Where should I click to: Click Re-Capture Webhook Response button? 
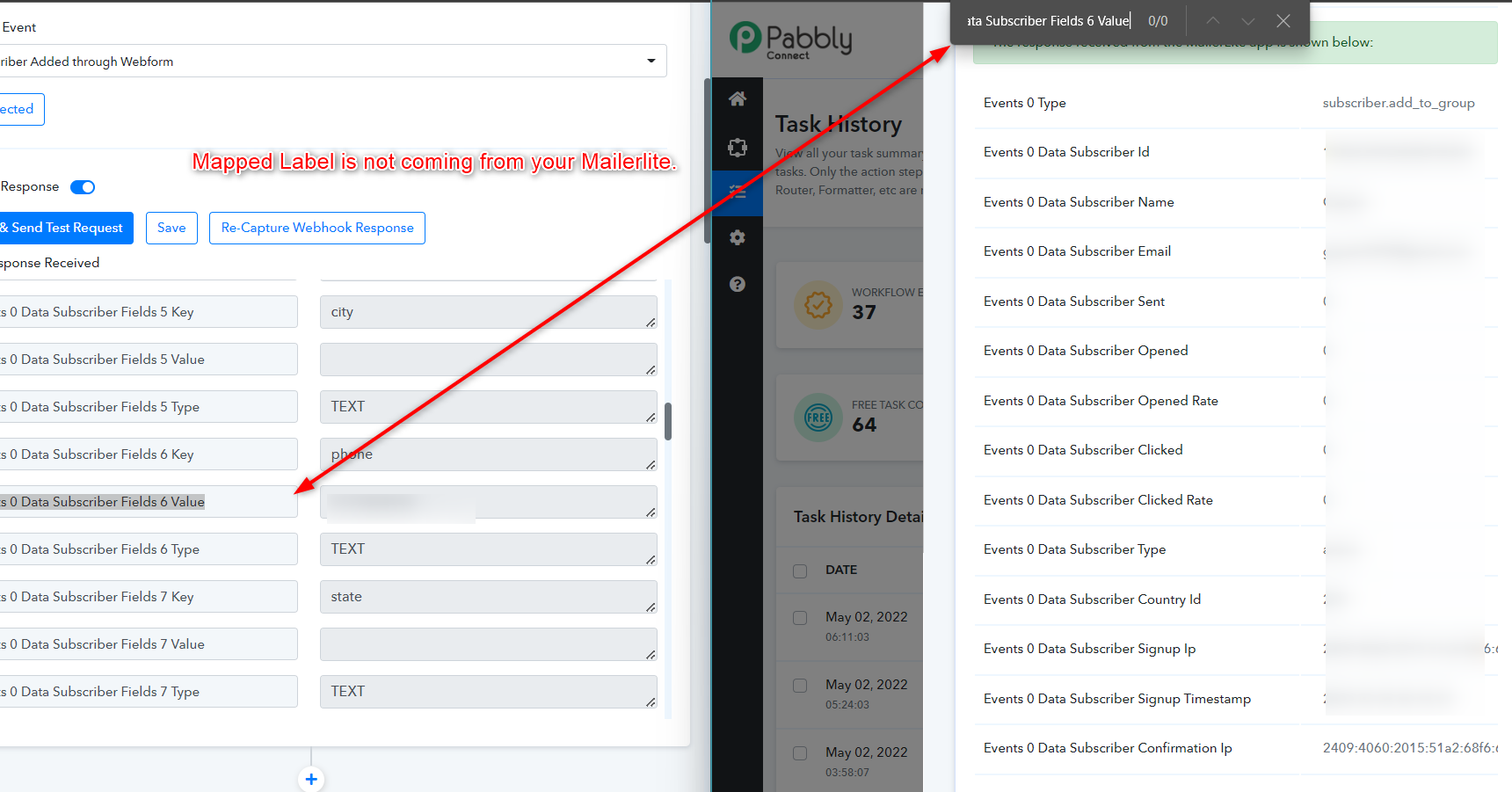point(317,228)
